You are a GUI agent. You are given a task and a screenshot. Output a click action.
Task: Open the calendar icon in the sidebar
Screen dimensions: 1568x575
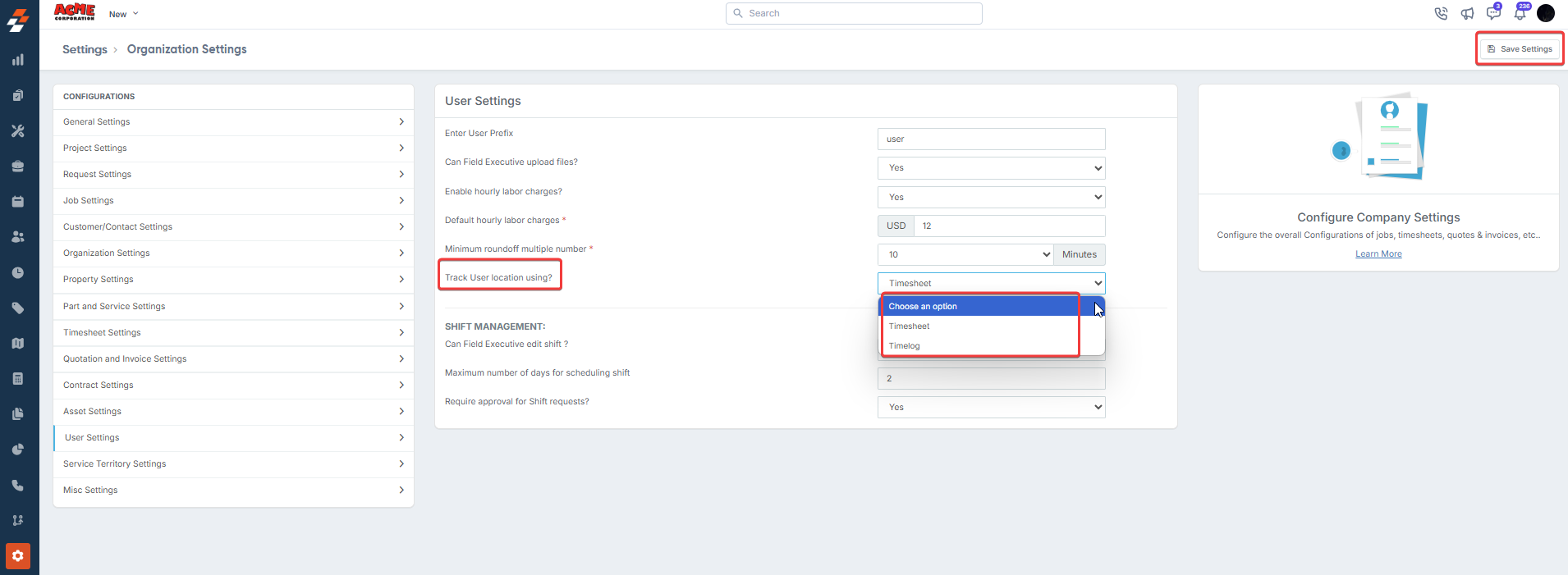tap(18, 201)
